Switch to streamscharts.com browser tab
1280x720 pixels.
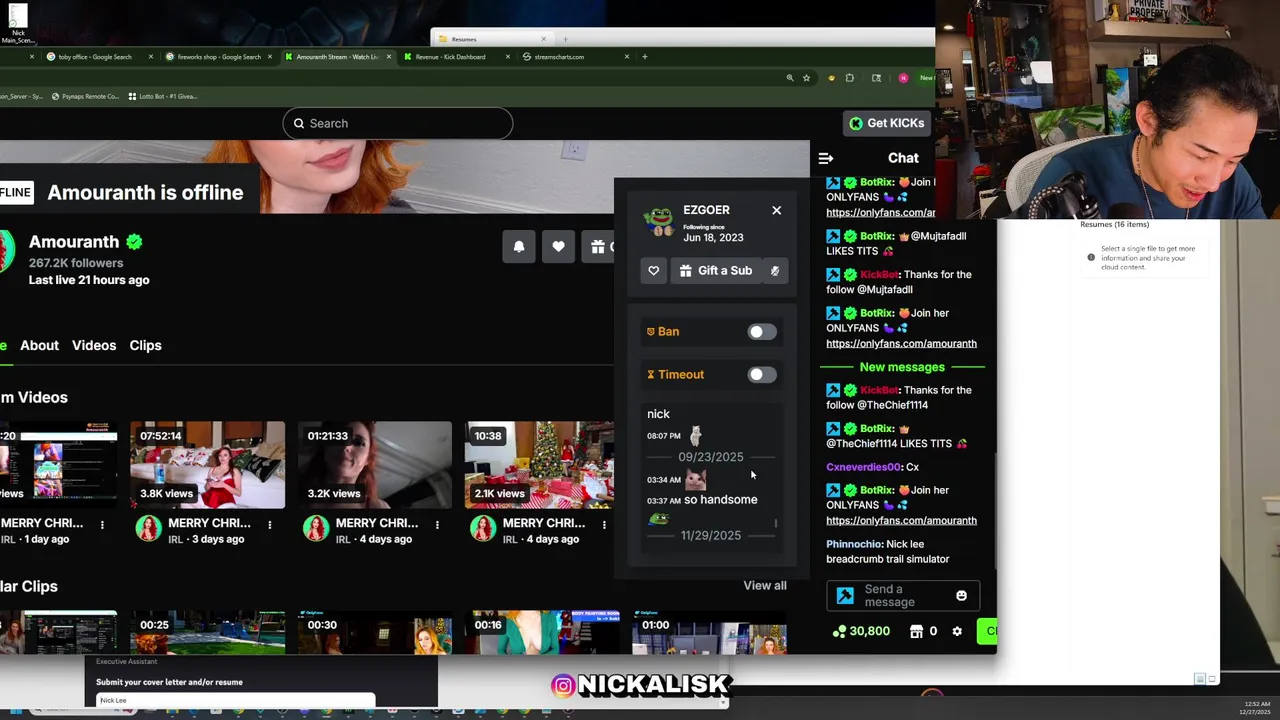pyautogui.click(x=559, y=57)
